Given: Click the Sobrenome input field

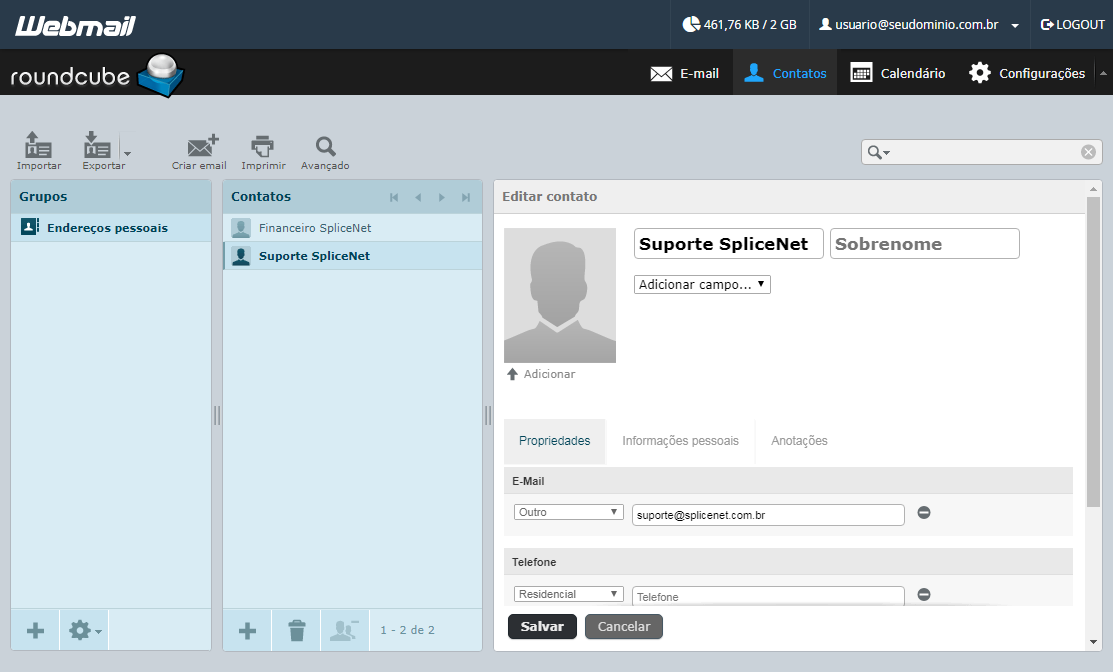Looking at the screenshot, I should (x=924, y=243).
